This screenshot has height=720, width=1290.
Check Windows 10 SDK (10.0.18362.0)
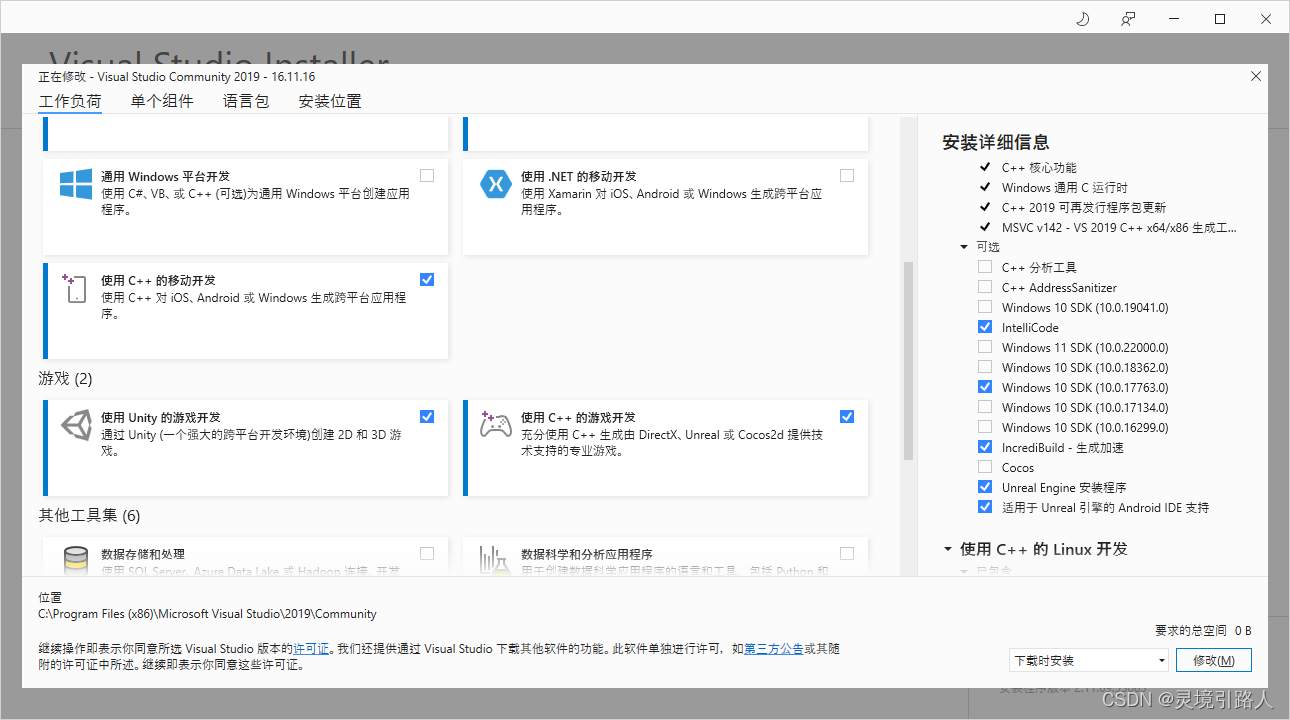pos(985,367)
